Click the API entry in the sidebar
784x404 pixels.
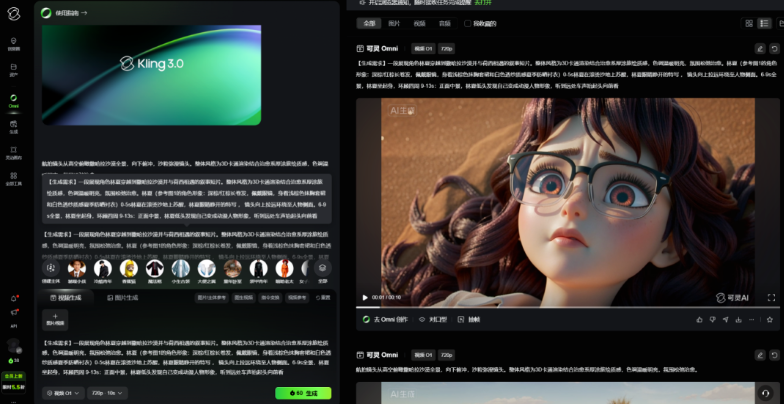(14, 326)
